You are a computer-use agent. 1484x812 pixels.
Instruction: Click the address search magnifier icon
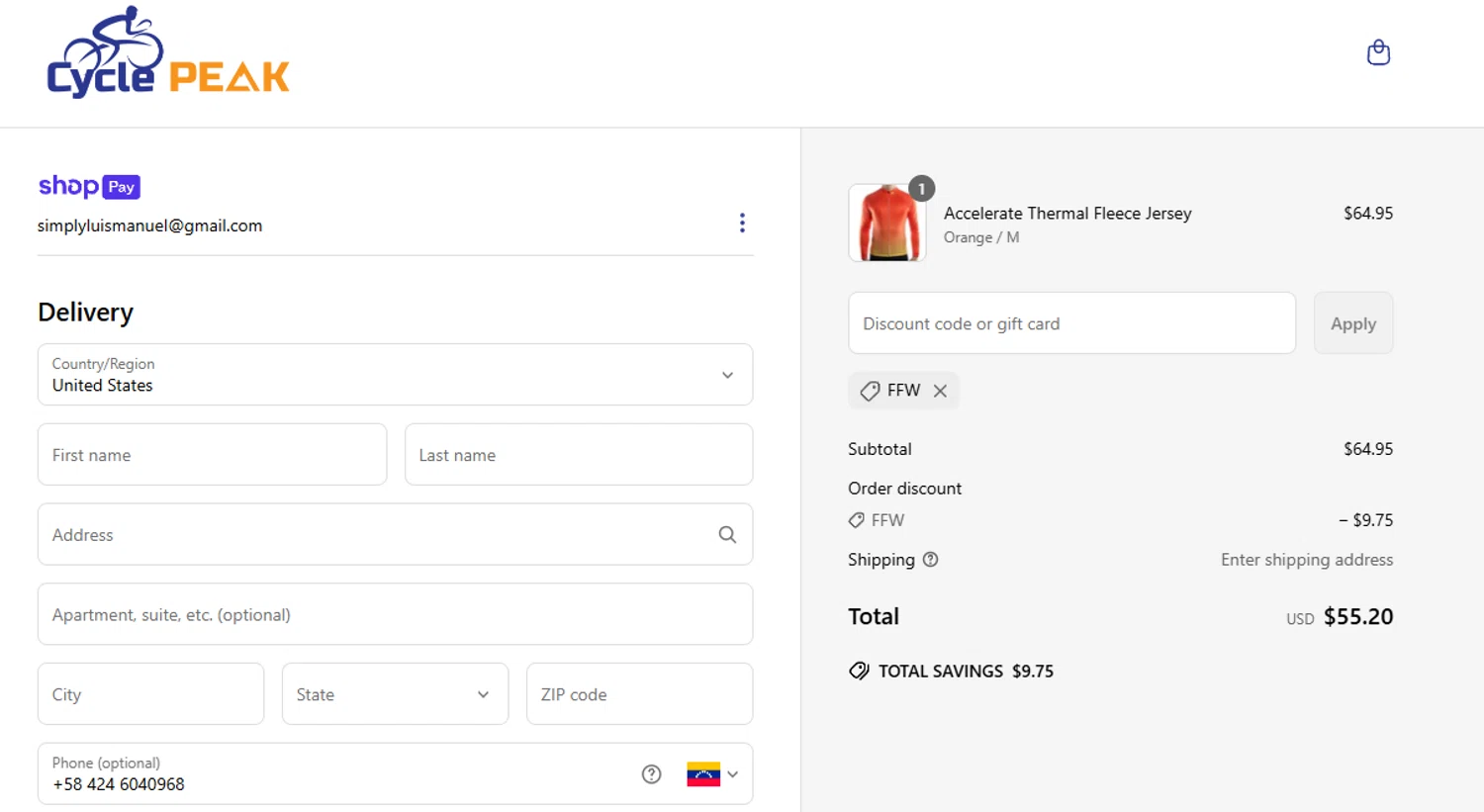coord(727,535)
